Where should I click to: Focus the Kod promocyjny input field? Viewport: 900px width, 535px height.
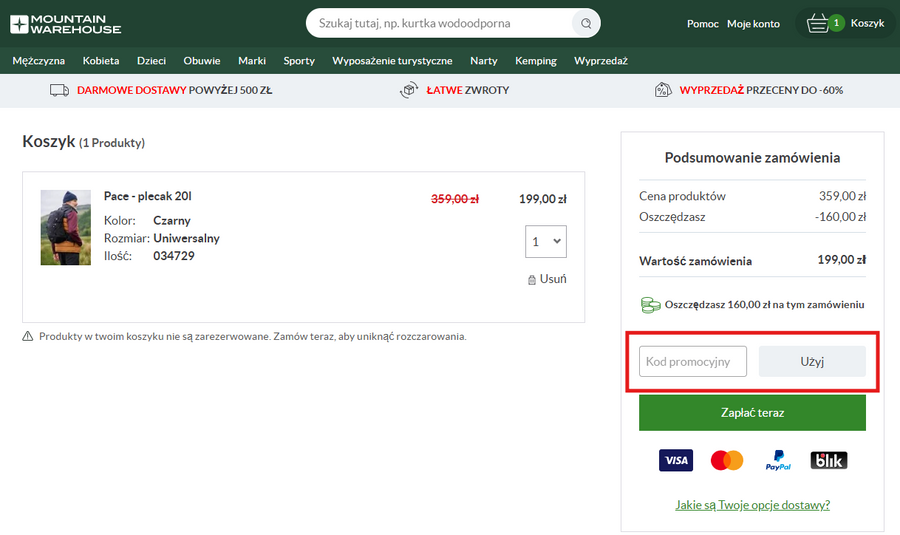tap(693, 361)
